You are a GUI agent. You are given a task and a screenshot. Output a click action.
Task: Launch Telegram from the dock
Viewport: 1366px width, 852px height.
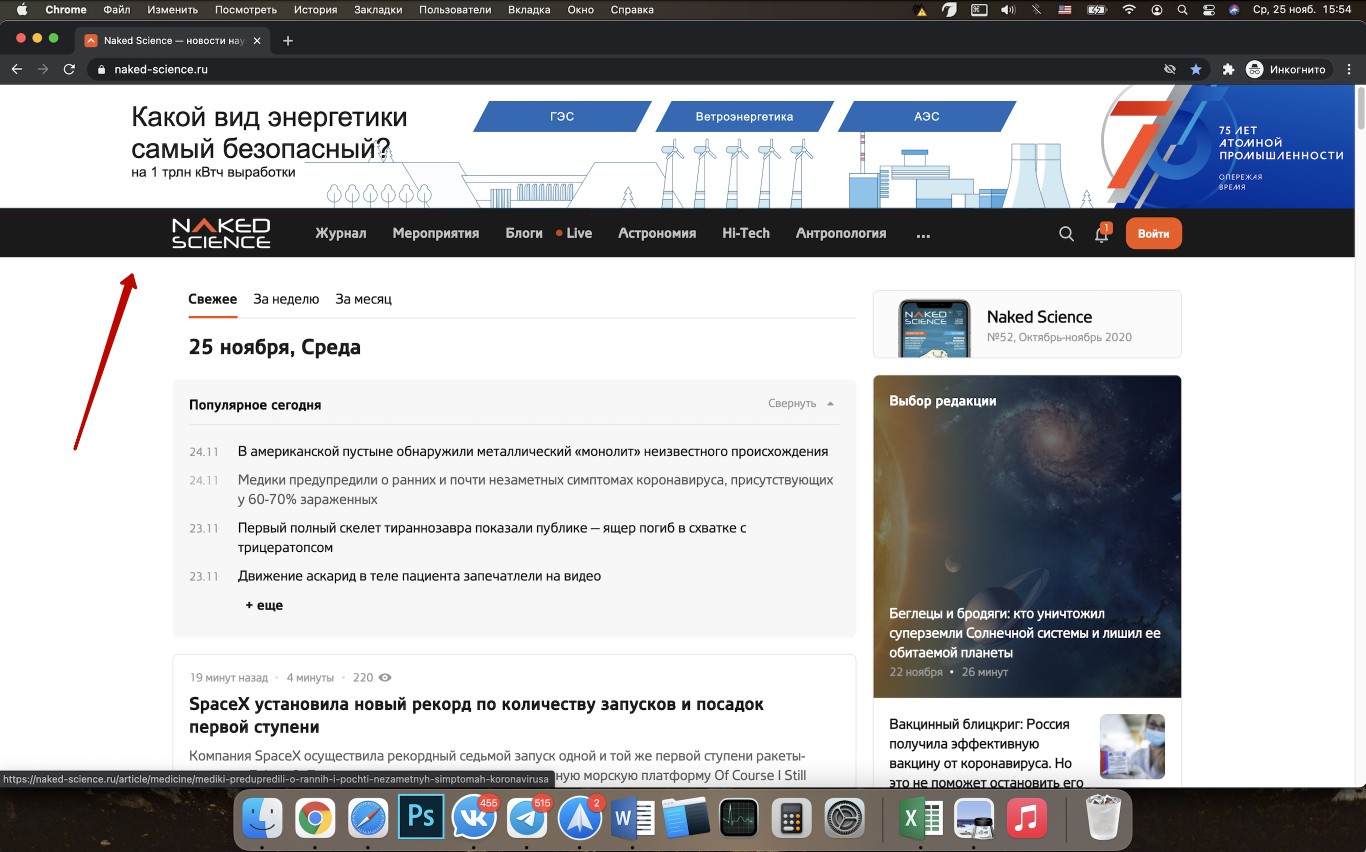pos(527,819)
